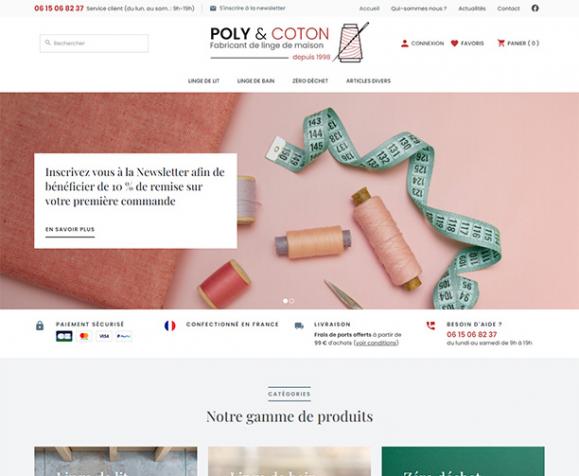Click the Connexion user icon

[x=405, y=43]
